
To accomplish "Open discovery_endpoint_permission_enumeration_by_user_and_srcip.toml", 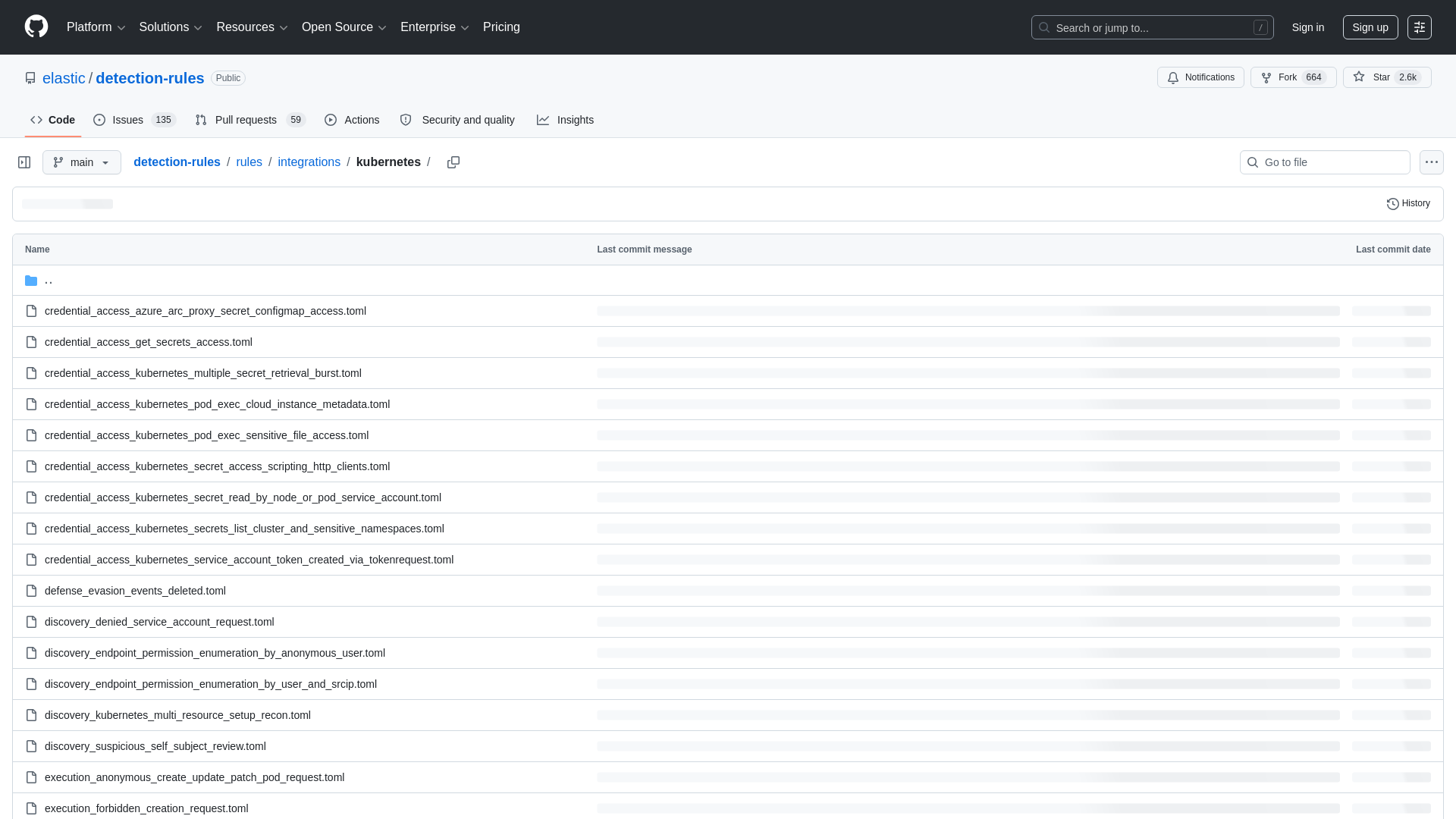I will point(211,684).
